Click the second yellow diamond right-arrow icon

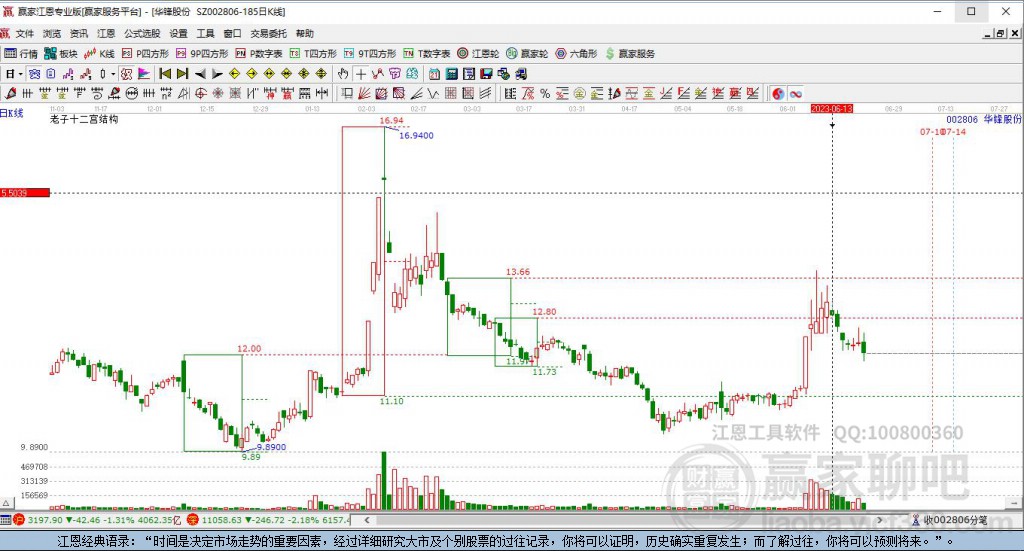pos(252,74)
